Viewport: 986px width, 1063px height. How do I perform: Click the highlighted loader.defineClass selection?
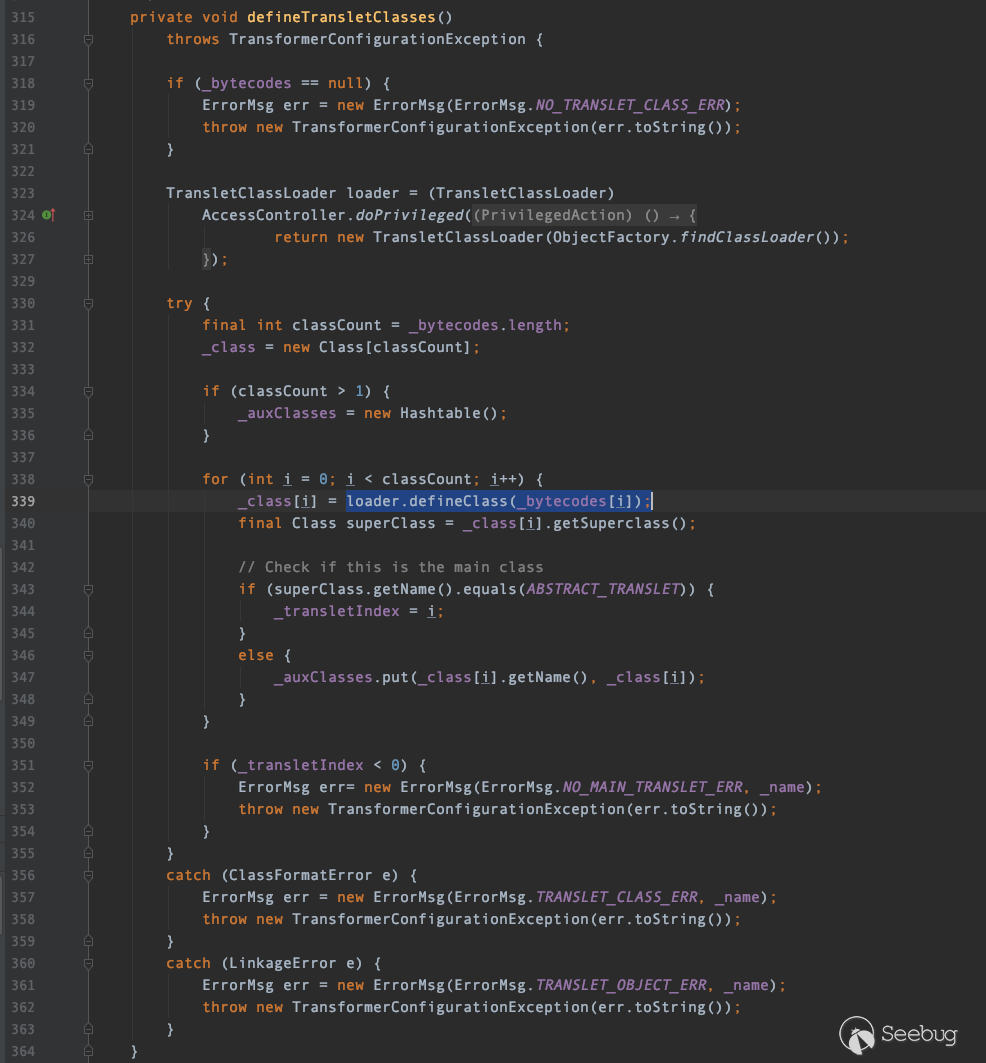tap(498, 501)
